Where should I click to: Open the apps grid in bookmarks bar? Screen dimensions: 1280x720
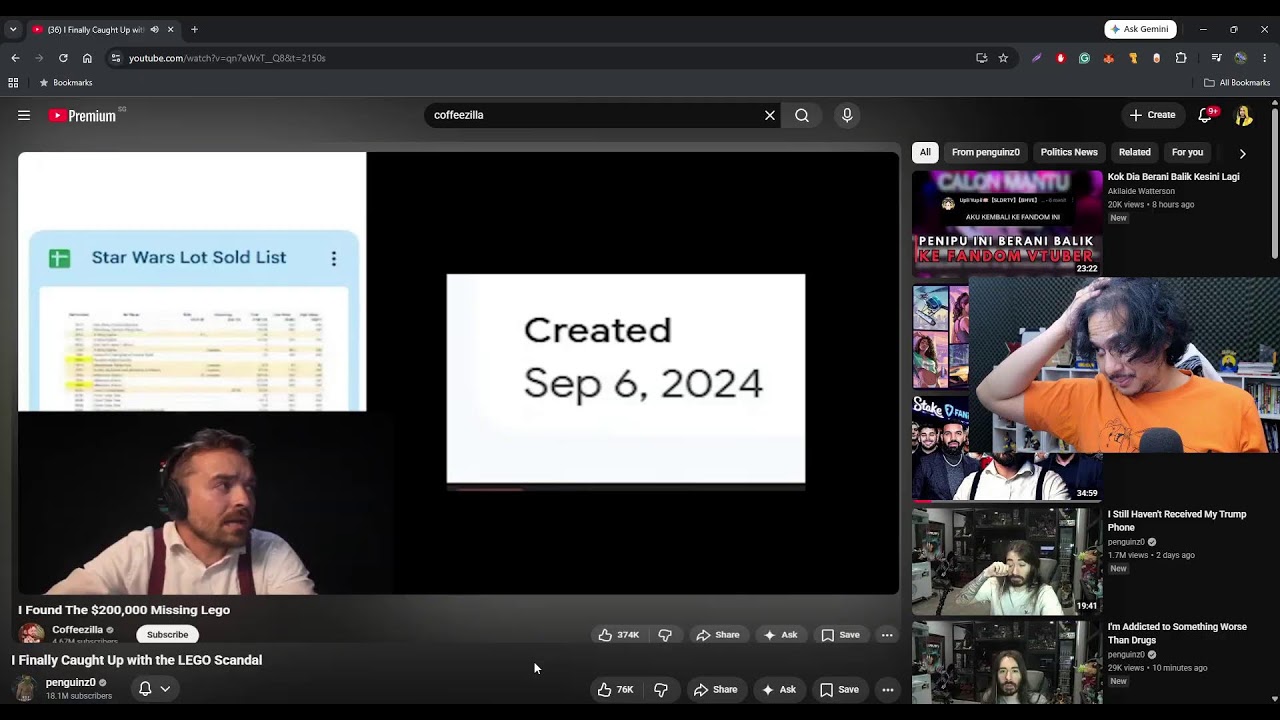[13, 83]
